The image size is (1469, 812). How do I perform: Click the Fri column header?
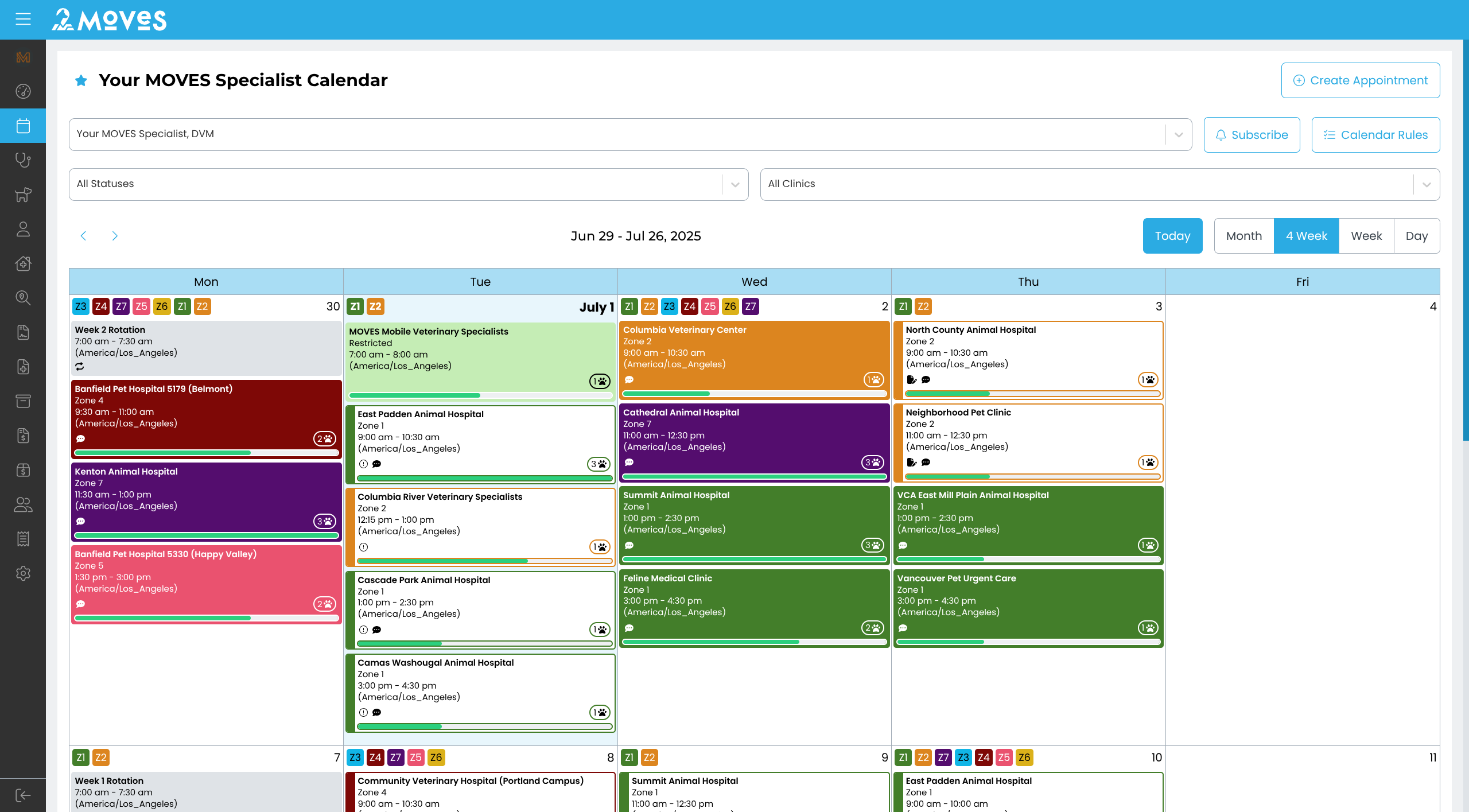[x=1303, y=282]
